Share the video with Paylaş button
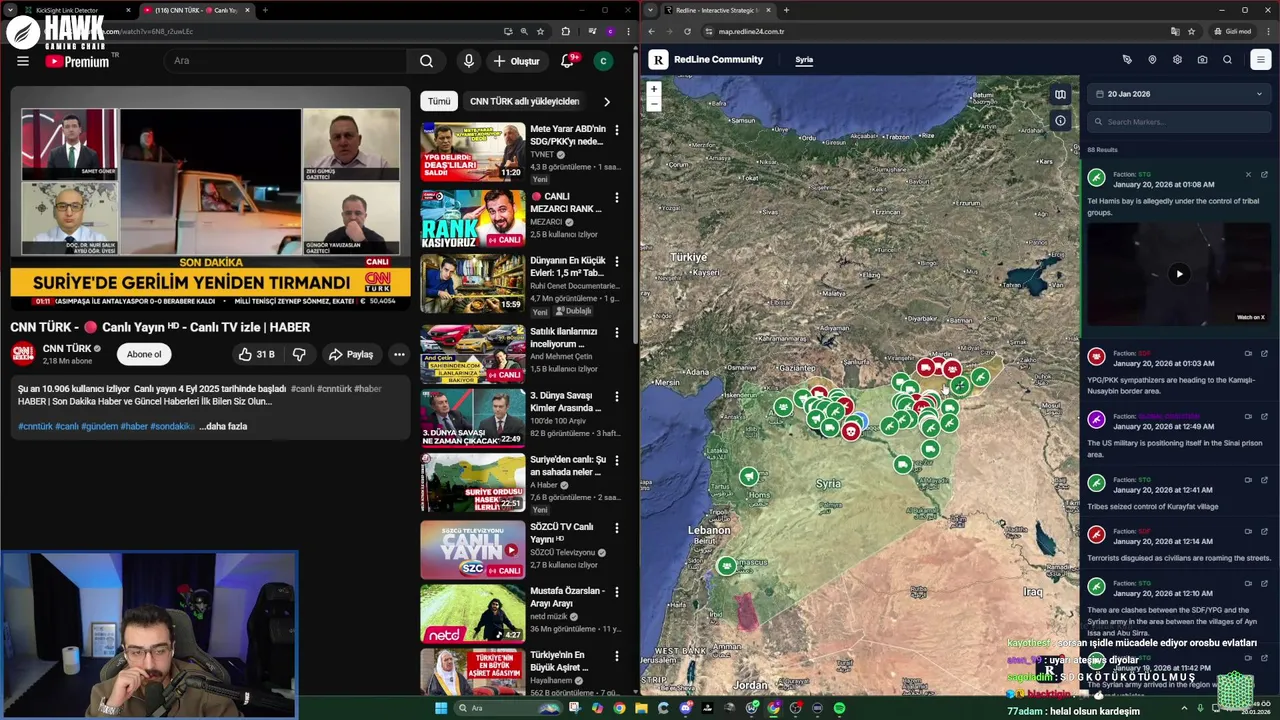1280x720 pixels. (x=351, y=354)
